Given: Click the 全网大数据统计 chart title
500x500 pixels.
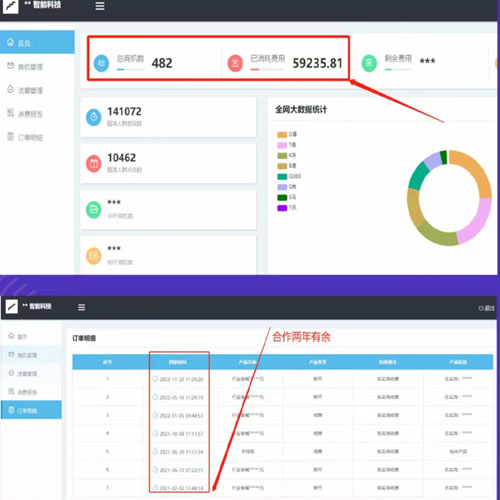Looking at the screenshot, I should 301,109.
